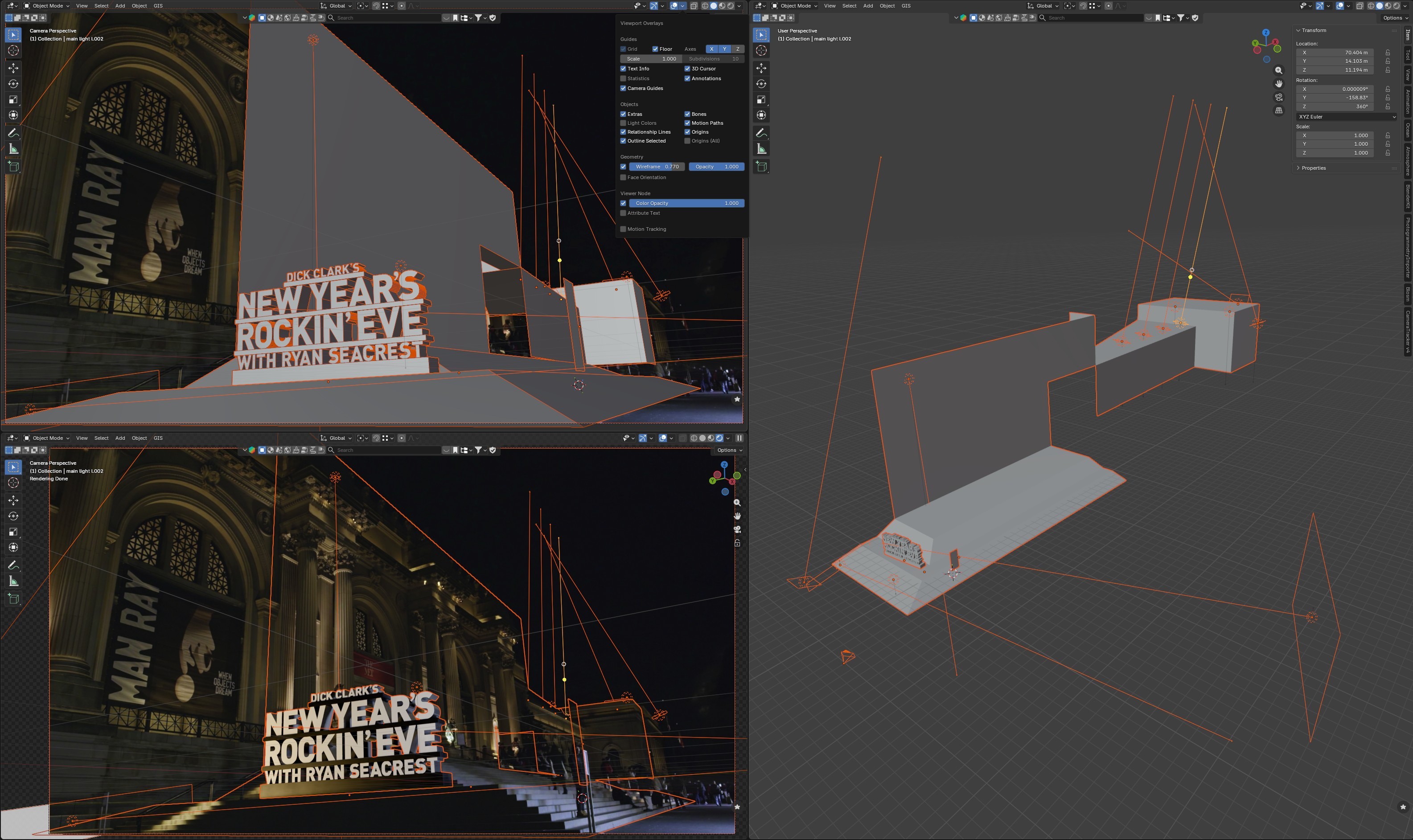
Task: Click the Add Cube tool in top-left viewport
Action: click(13, 166)
